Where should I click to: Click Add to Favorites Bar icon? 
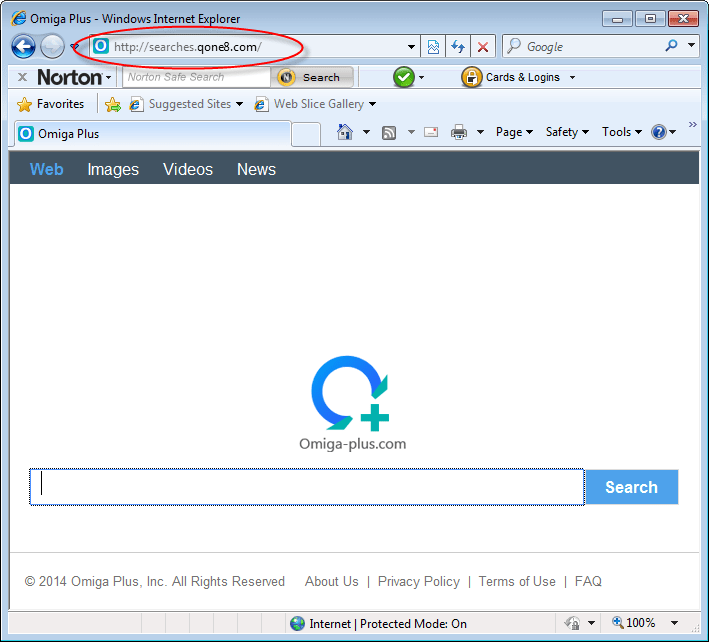pyautogui.click(x=113, y=104)
